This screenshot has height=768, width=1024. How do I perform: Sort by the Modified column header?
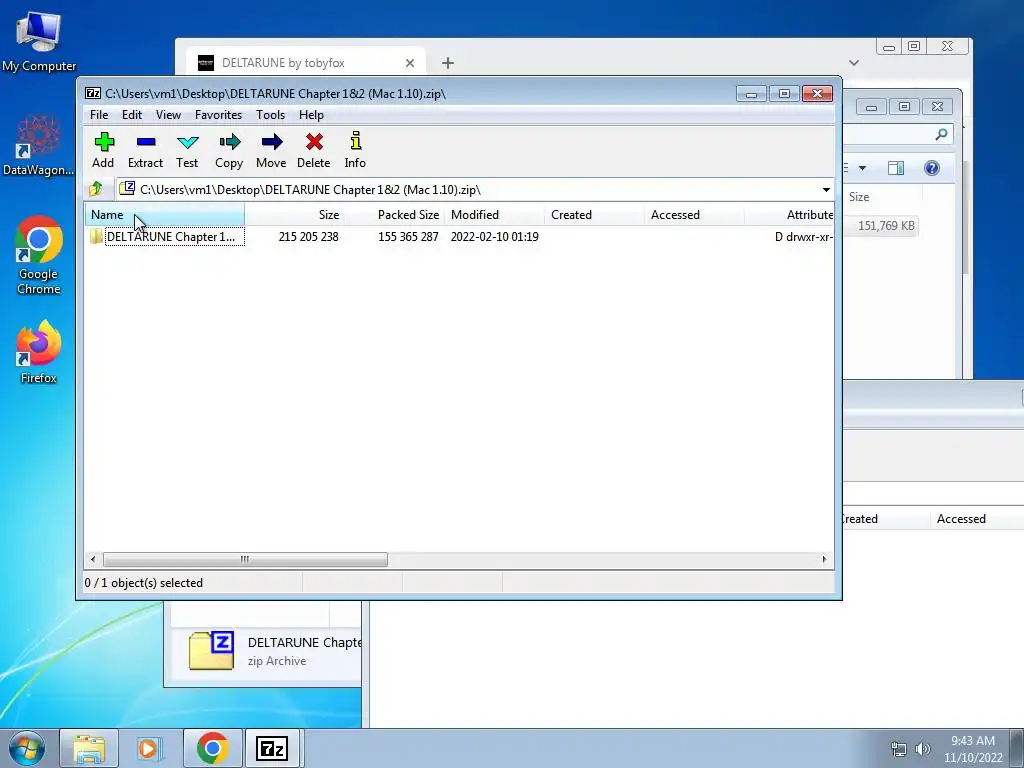(494, 215)
